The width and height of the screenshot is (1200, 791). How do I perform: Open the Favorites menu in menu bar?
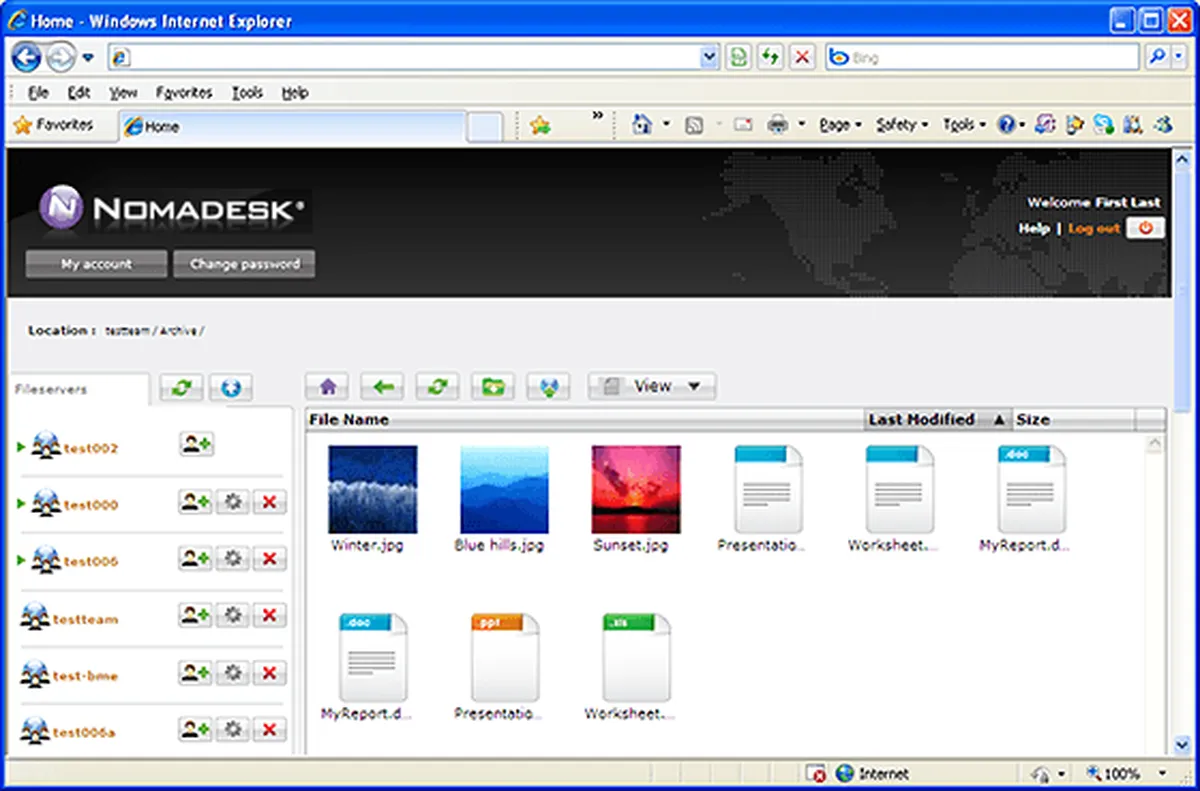pos(184,92)
